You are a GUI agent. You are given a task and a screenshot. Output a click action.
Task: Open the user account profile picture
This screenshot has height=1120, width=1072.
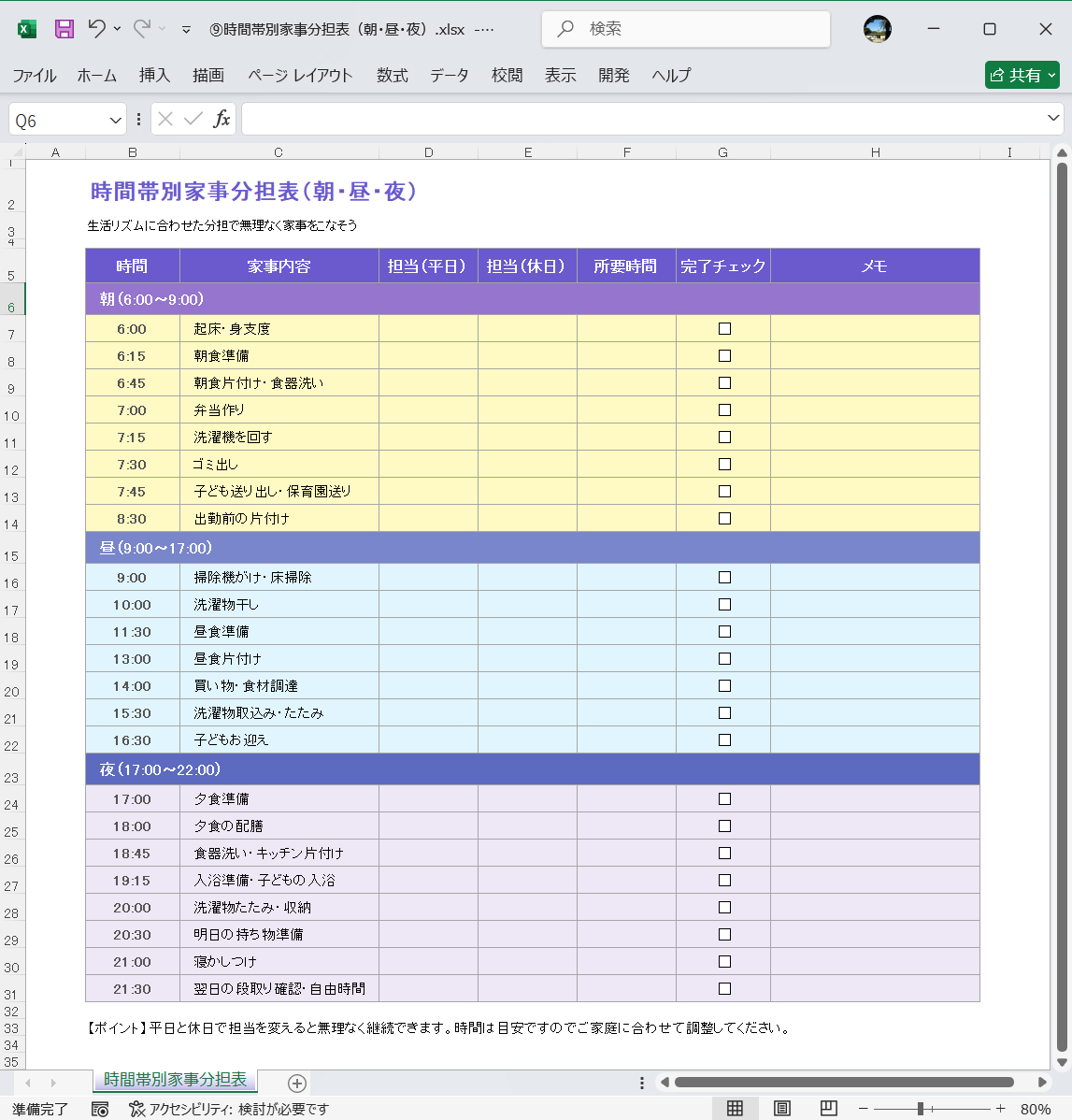[x=877, y=29]
